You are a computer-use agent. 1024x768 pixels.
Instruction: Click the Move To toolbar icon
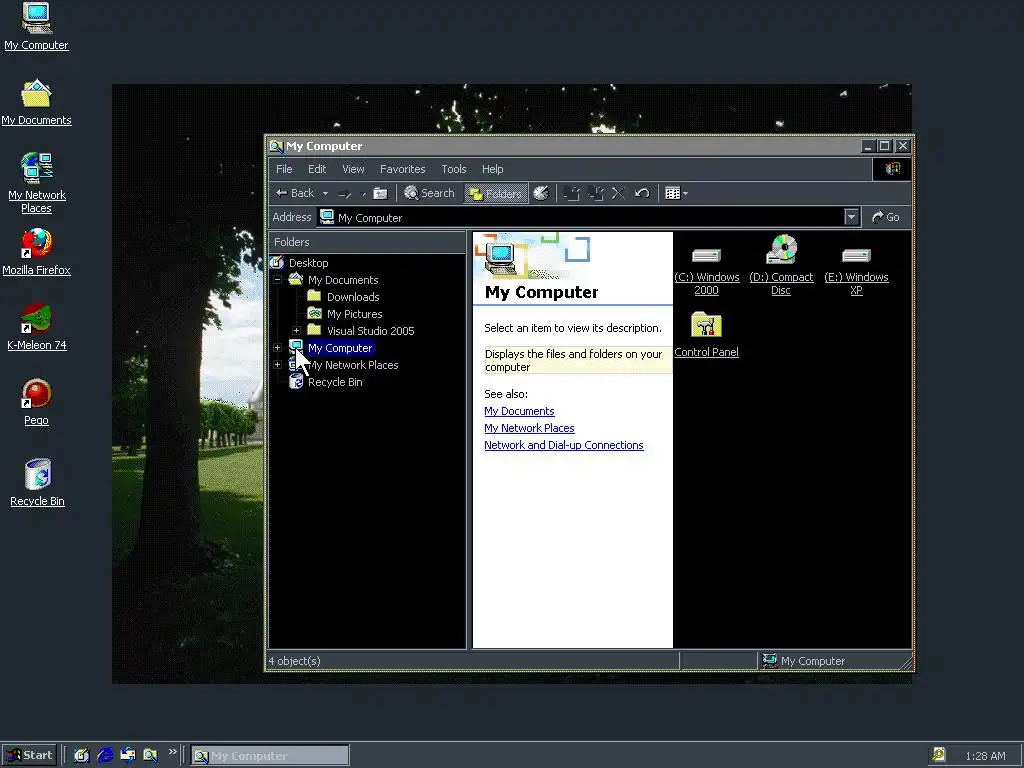point(571,193)
